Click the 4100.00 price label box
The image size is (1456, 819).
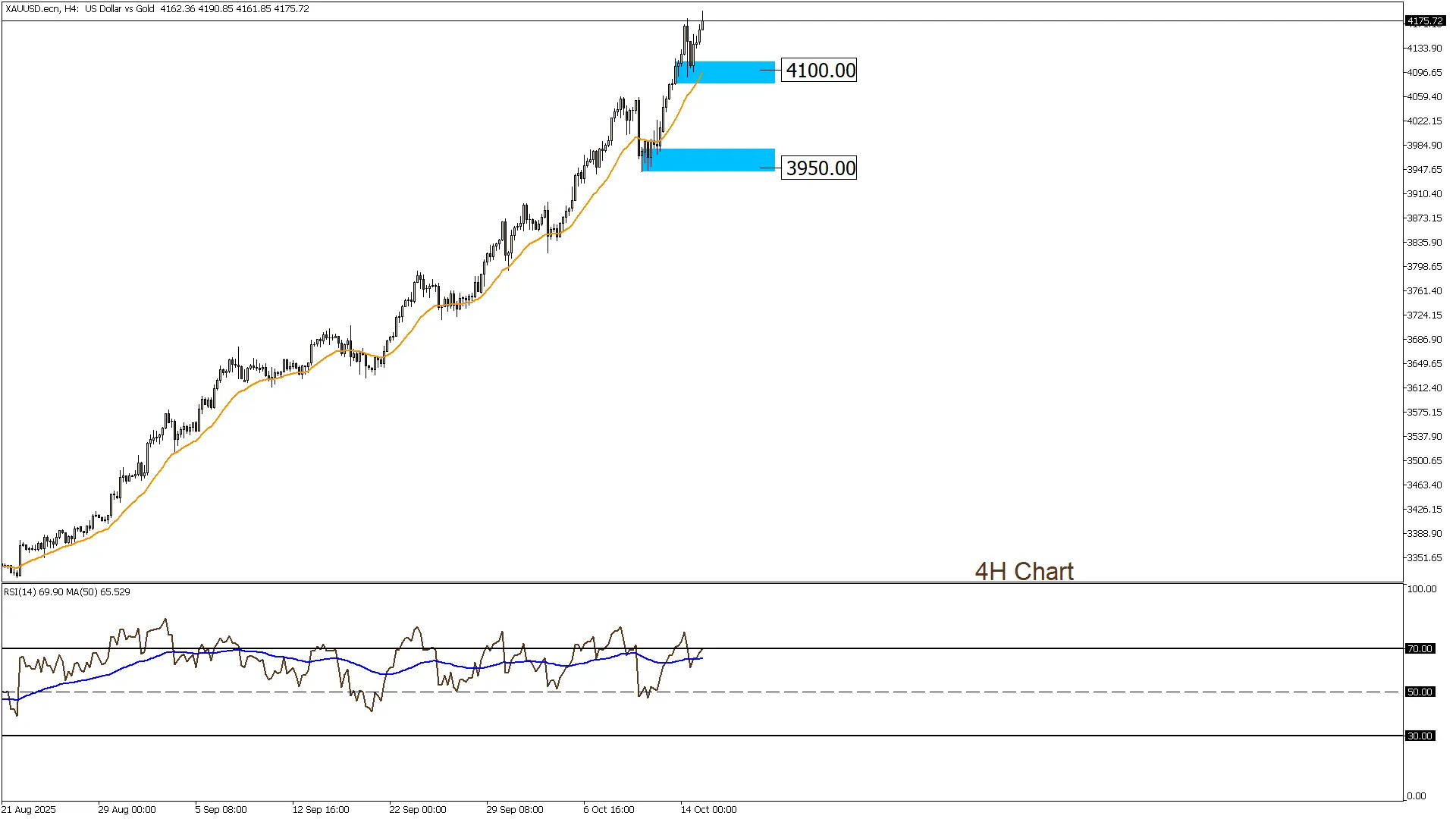coord(819,71)
